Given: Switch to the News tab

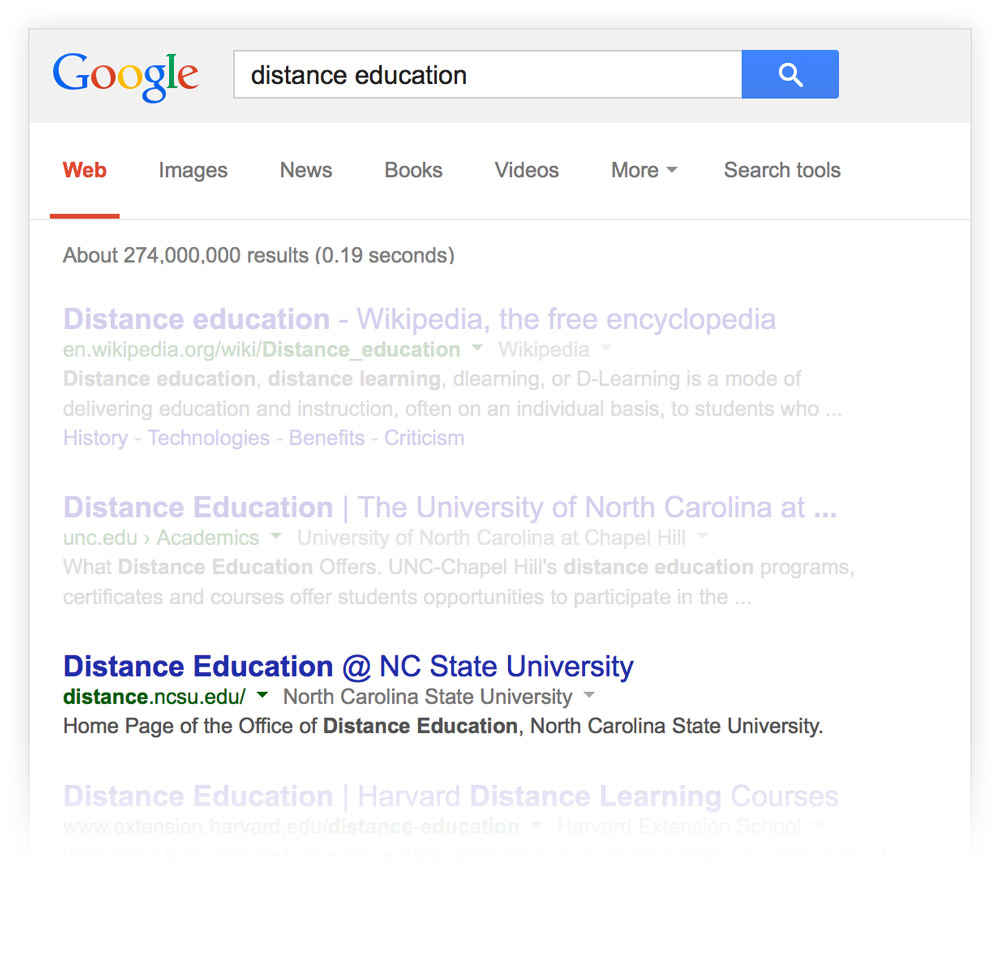Looking at the screenshot, I should [x=306, y=170].
